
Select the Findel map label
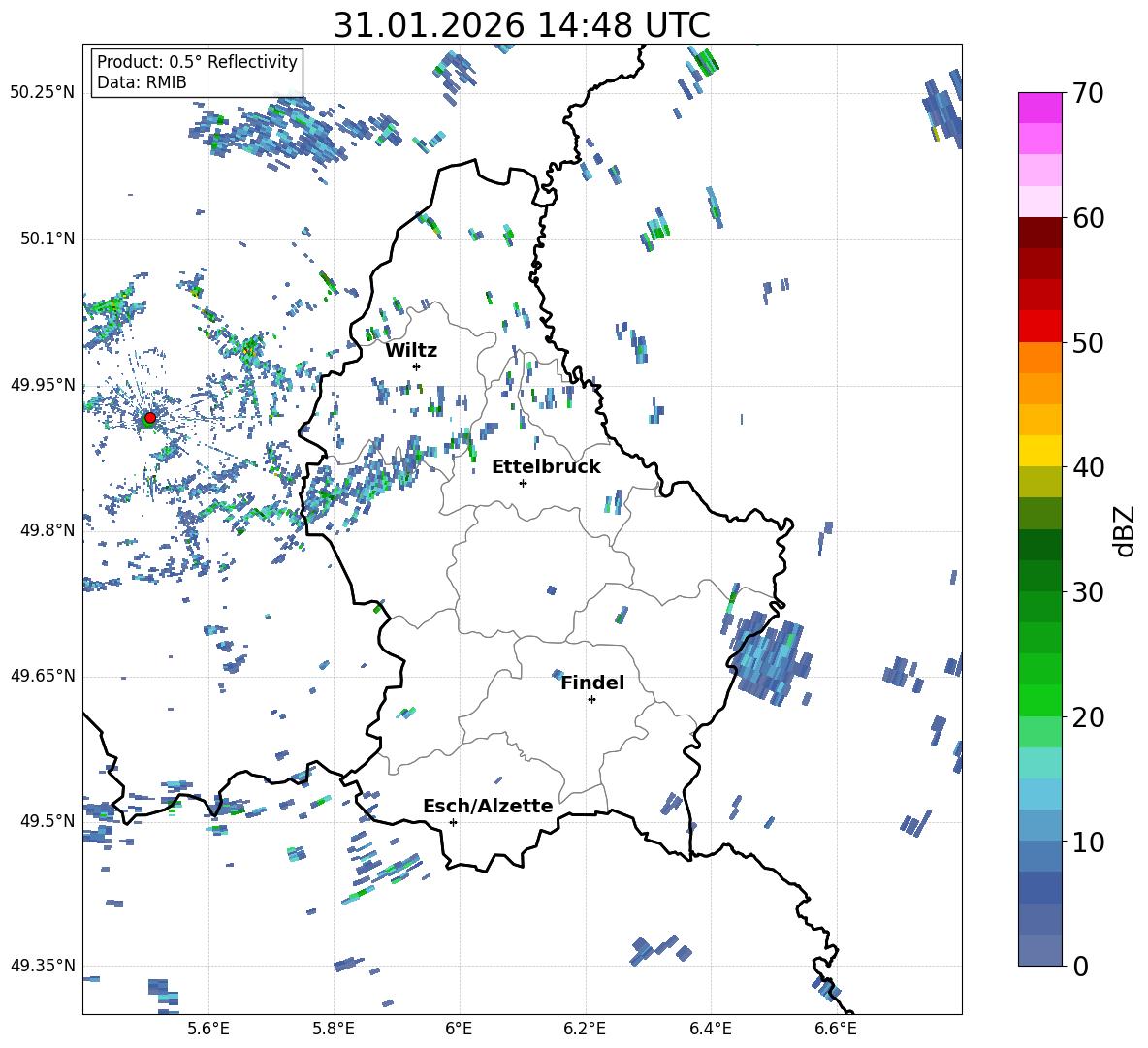[x=592, y=683]
